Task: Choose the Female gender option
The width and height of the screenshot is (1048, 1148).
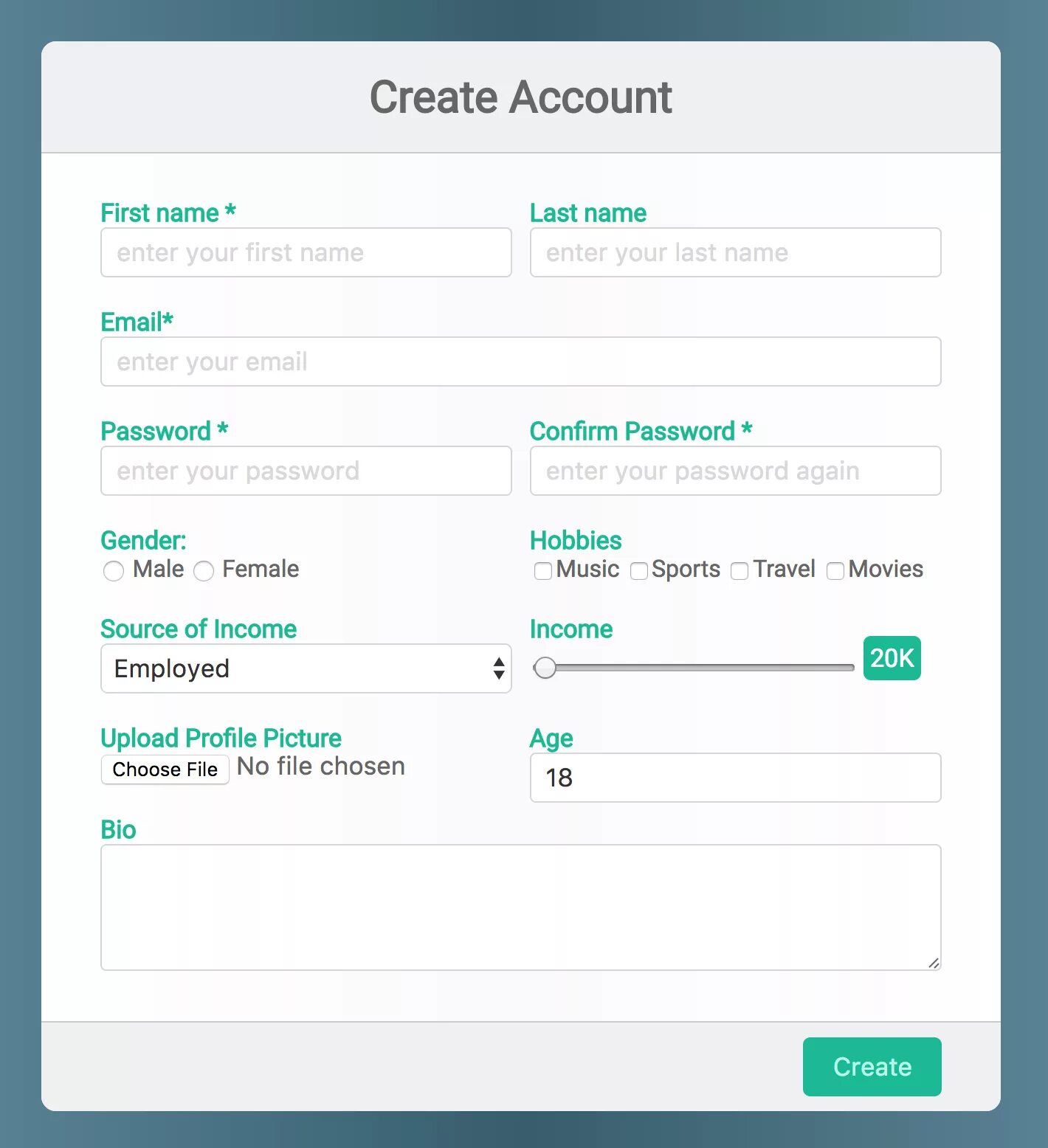Action: click(204, 571)
